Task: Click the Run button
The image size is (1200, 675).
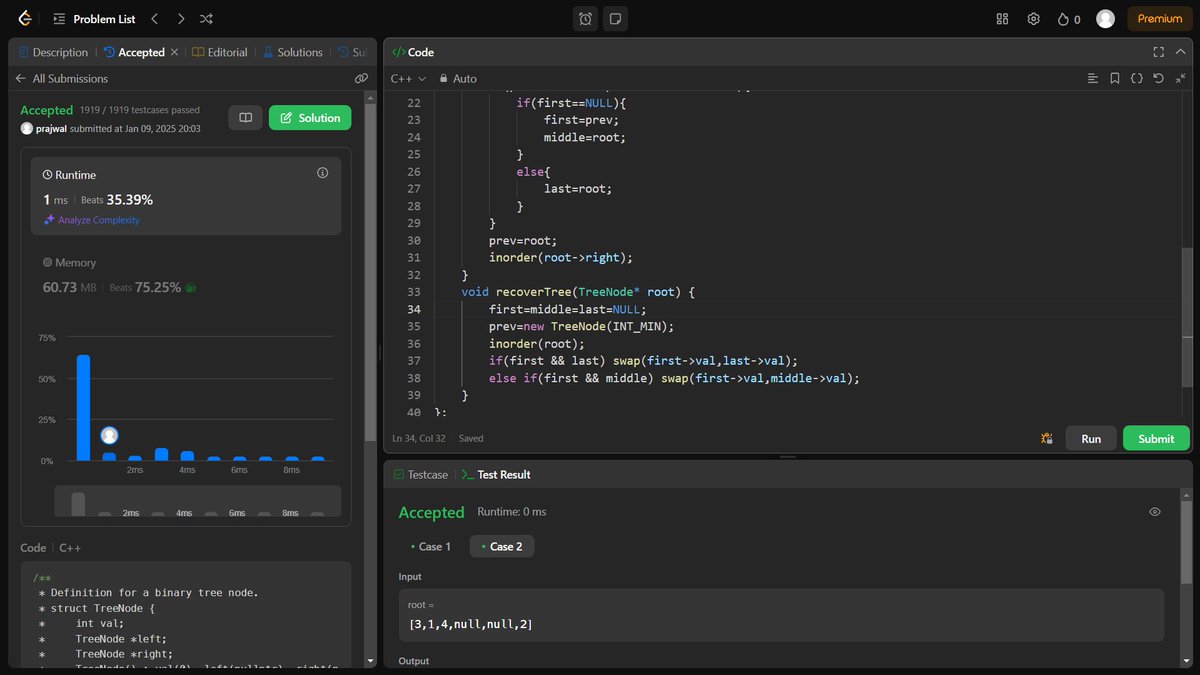Action: tap(1091, 438)
